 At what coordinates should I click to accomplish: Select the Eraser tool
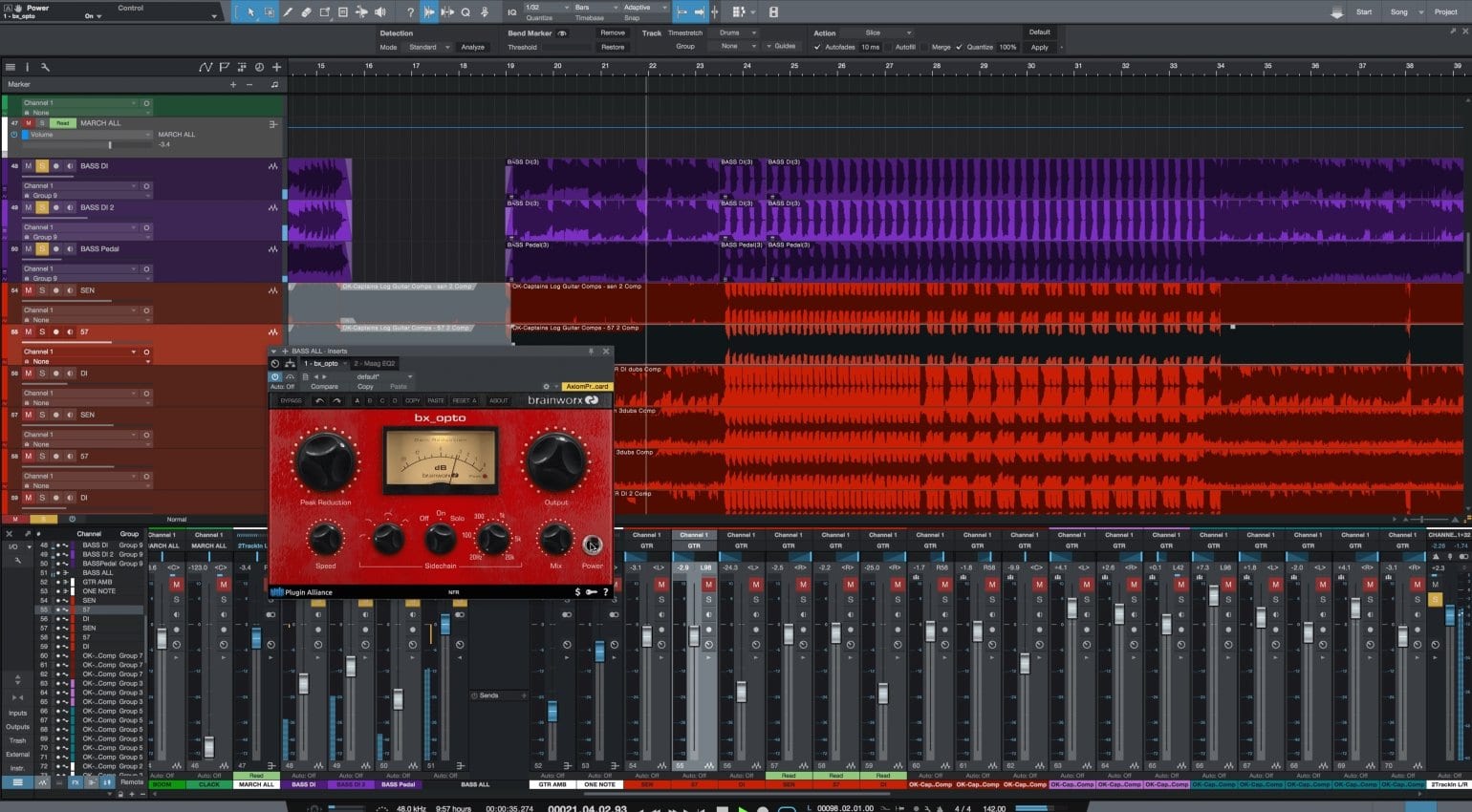coord(306,12)
